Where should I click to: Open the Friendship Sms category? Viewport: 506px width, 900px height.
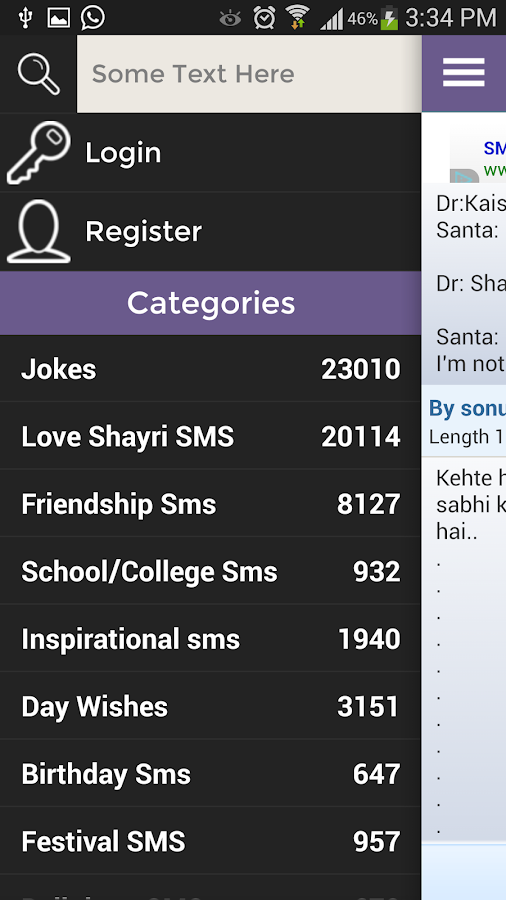point(211,504)
